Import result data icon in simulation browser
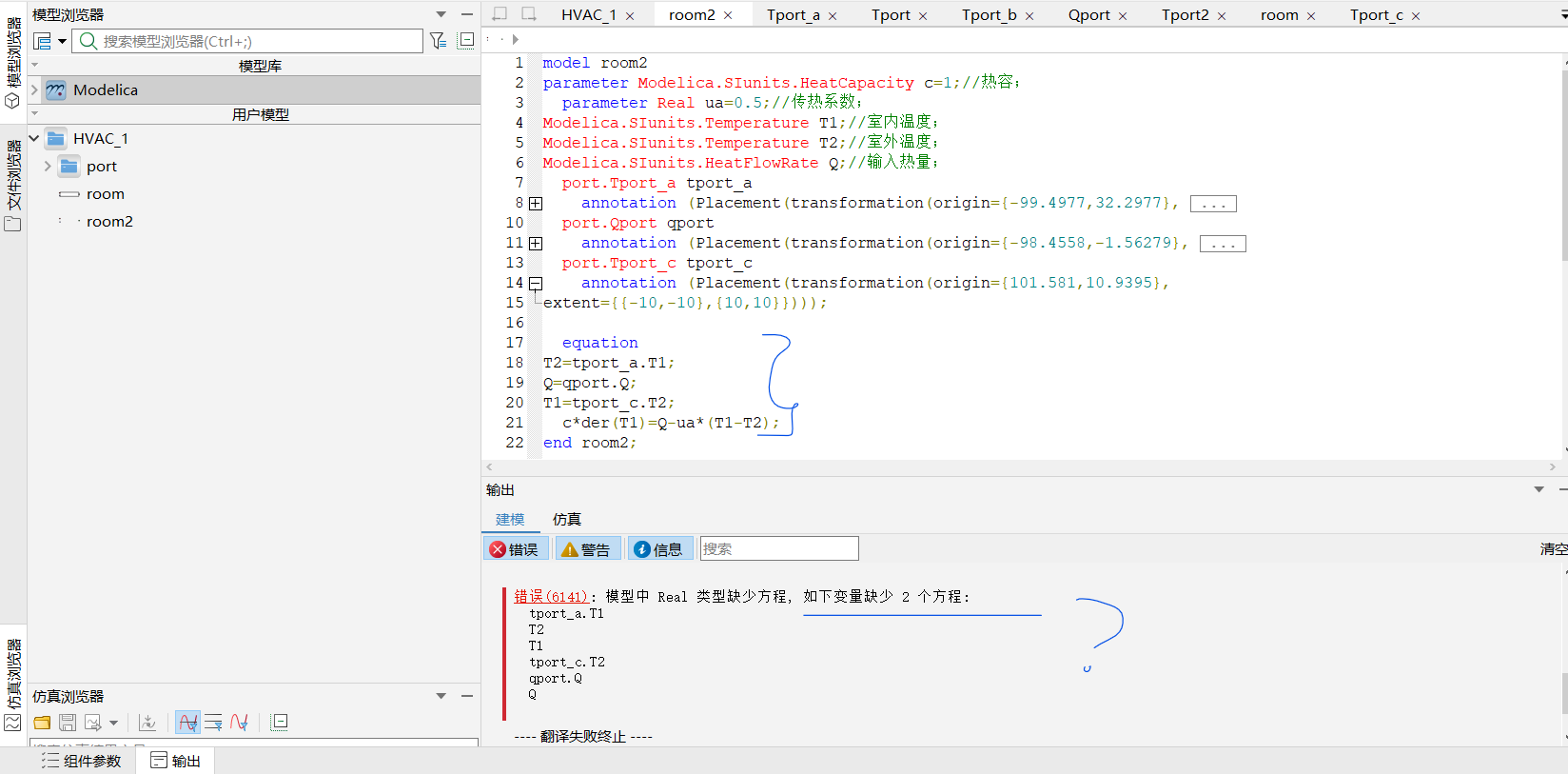The width and height of the screenshot is (1568, 774). [x=147, y=723]
